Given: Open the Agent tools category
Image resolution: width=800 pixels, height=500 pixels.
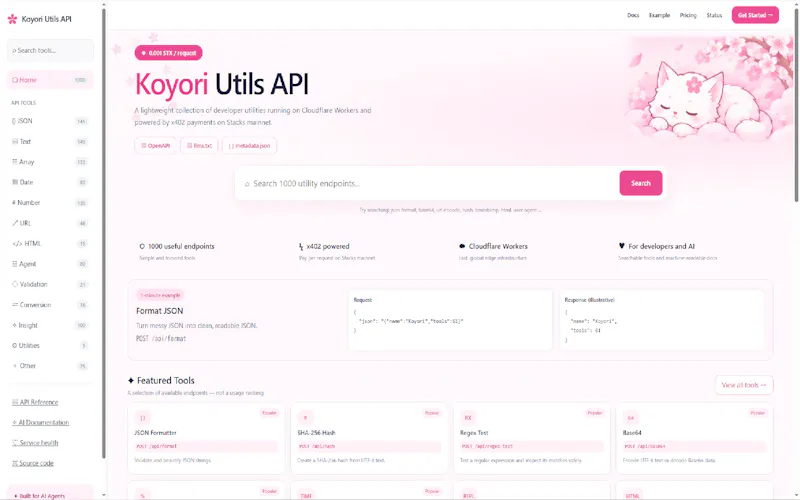Looking at the screenshot, I should click(50, 264).
